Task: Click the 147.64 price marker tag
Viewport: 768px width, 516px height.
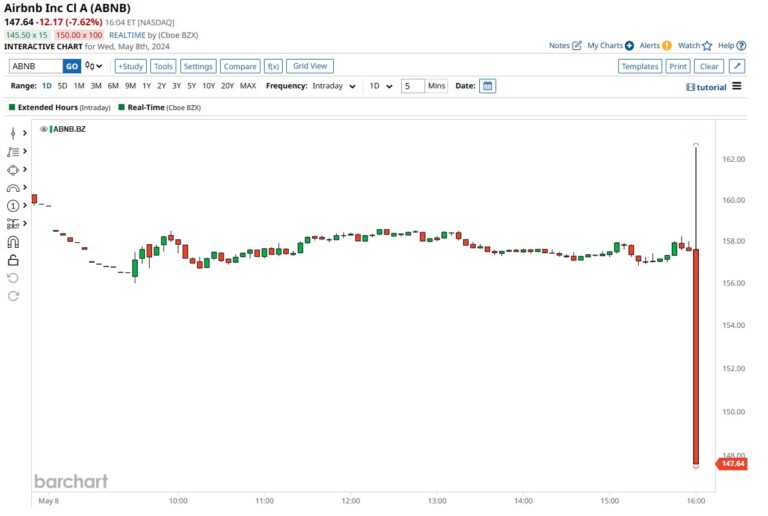Action: click(x=732, y=464)
